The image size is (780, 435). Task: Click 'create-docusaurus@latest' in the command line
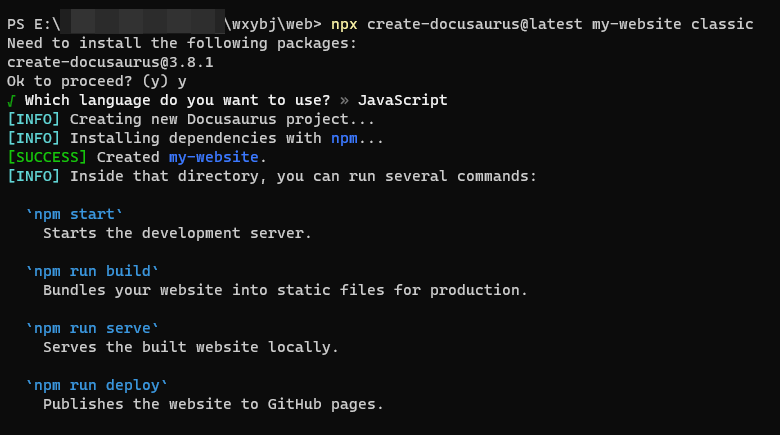(475, 24)
